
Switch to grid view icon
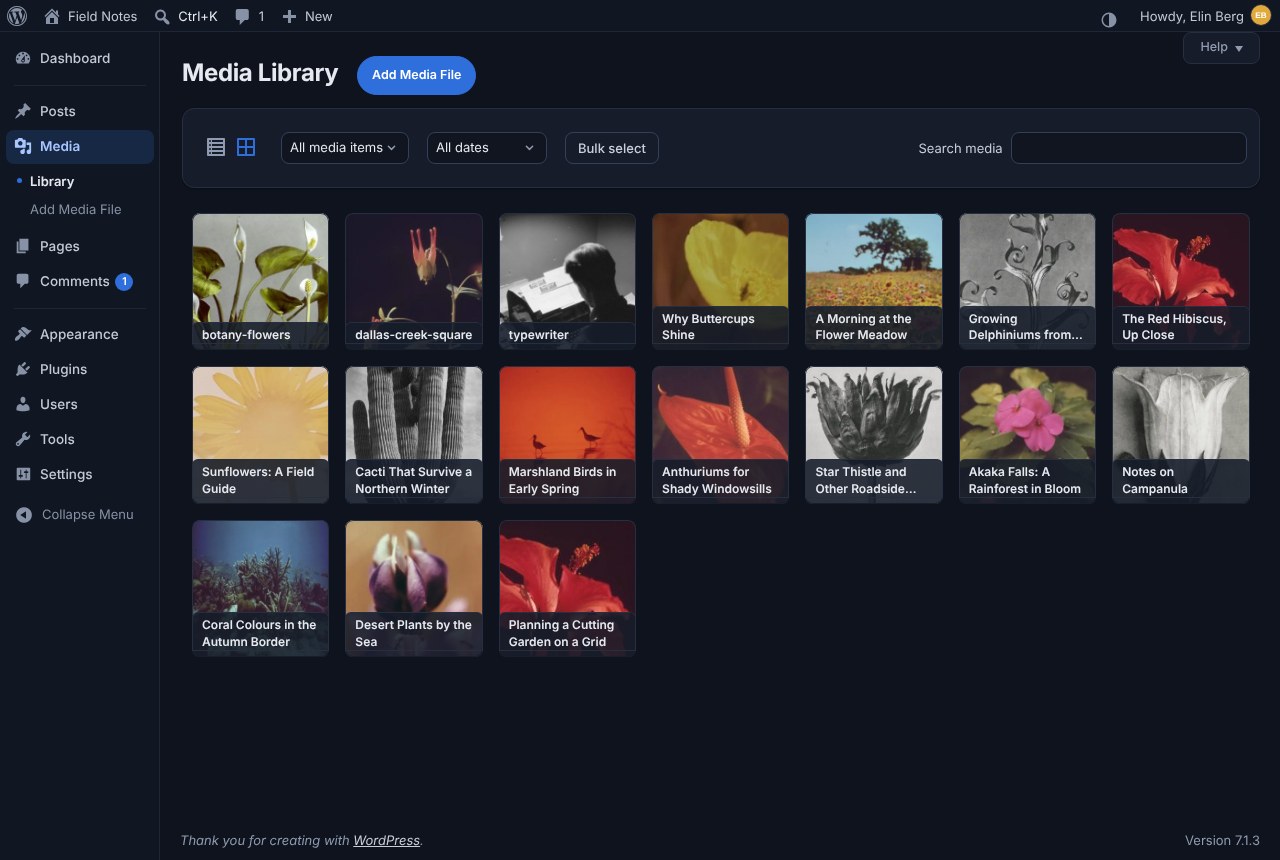pyautogui.click(x=246, y=147)
